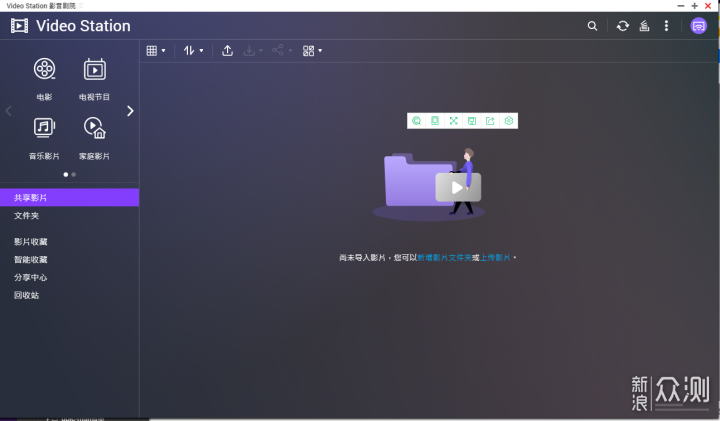Image resolution: width=720 pixels, height=421 pixels.
Task: Click the Video Station title text
Action: 83,26
